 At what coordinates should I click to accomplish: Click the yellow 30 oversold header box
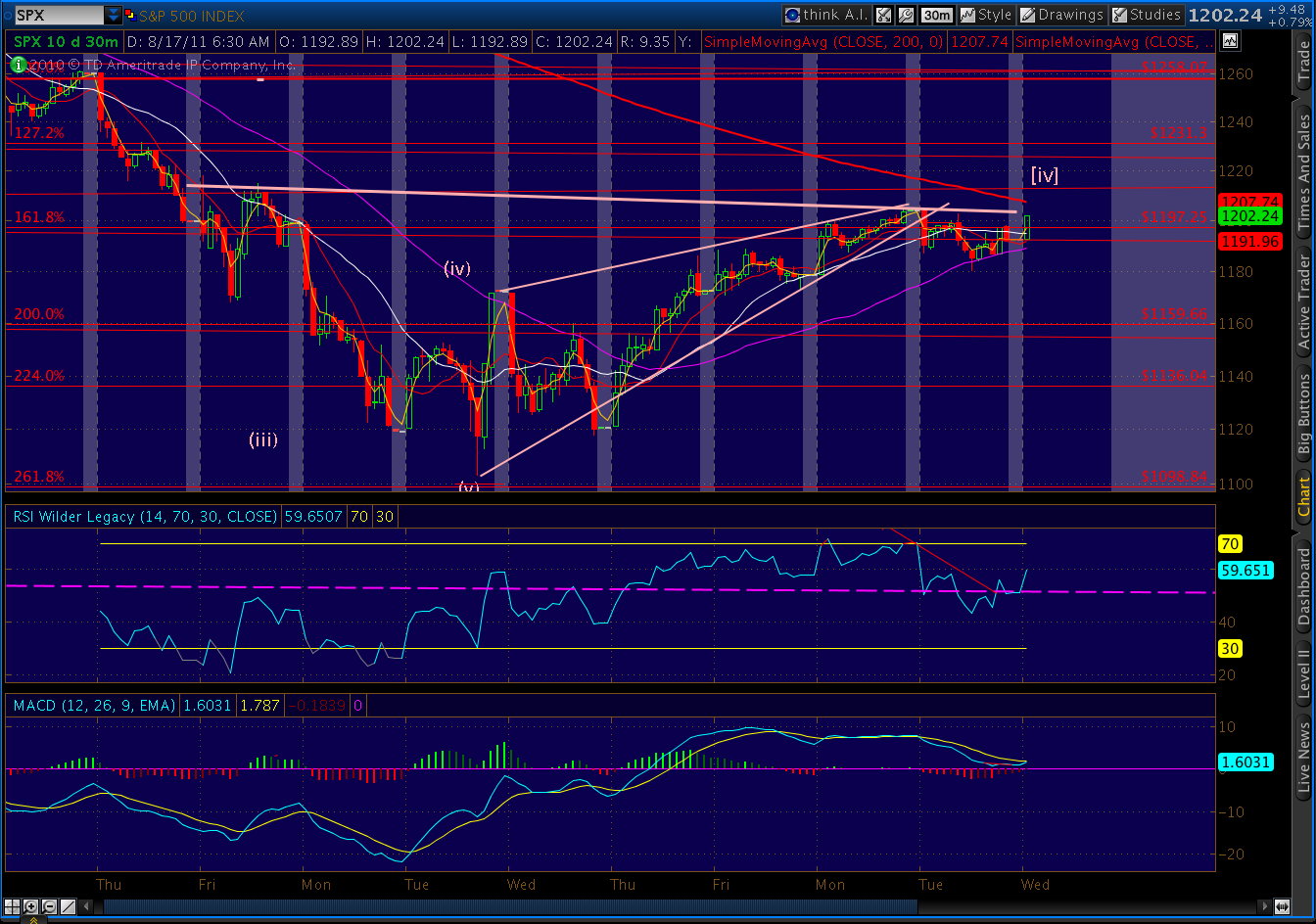(383, 516)
